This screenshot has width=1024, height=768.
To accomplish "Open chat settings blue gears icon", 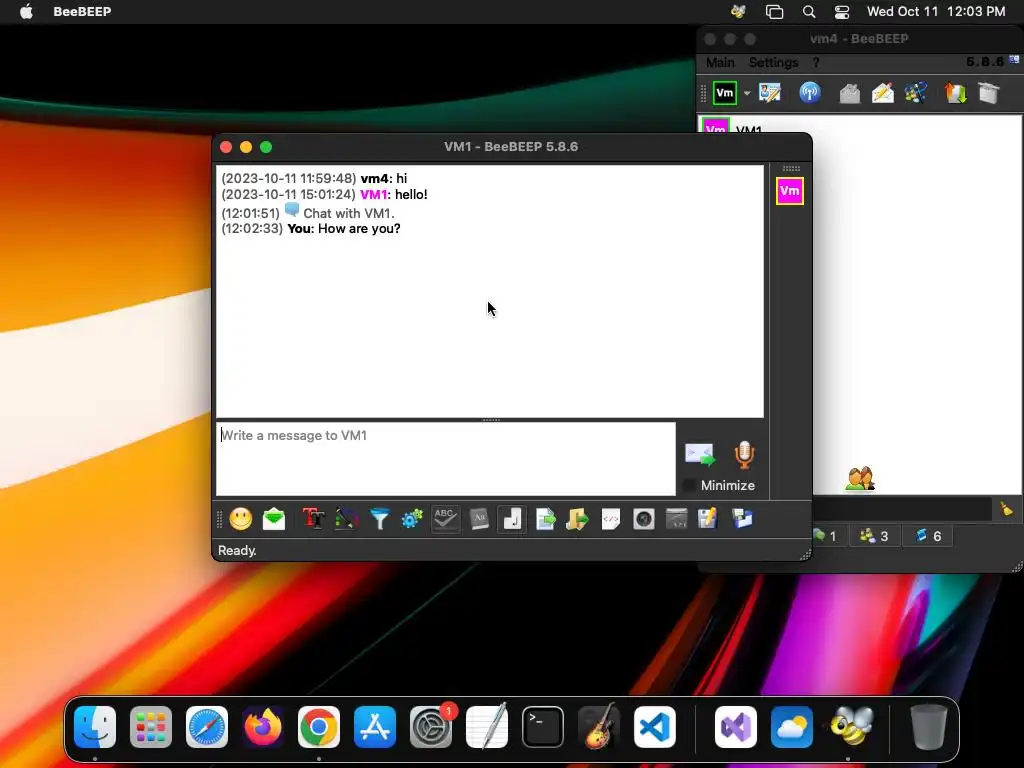I will click(412, 519).
